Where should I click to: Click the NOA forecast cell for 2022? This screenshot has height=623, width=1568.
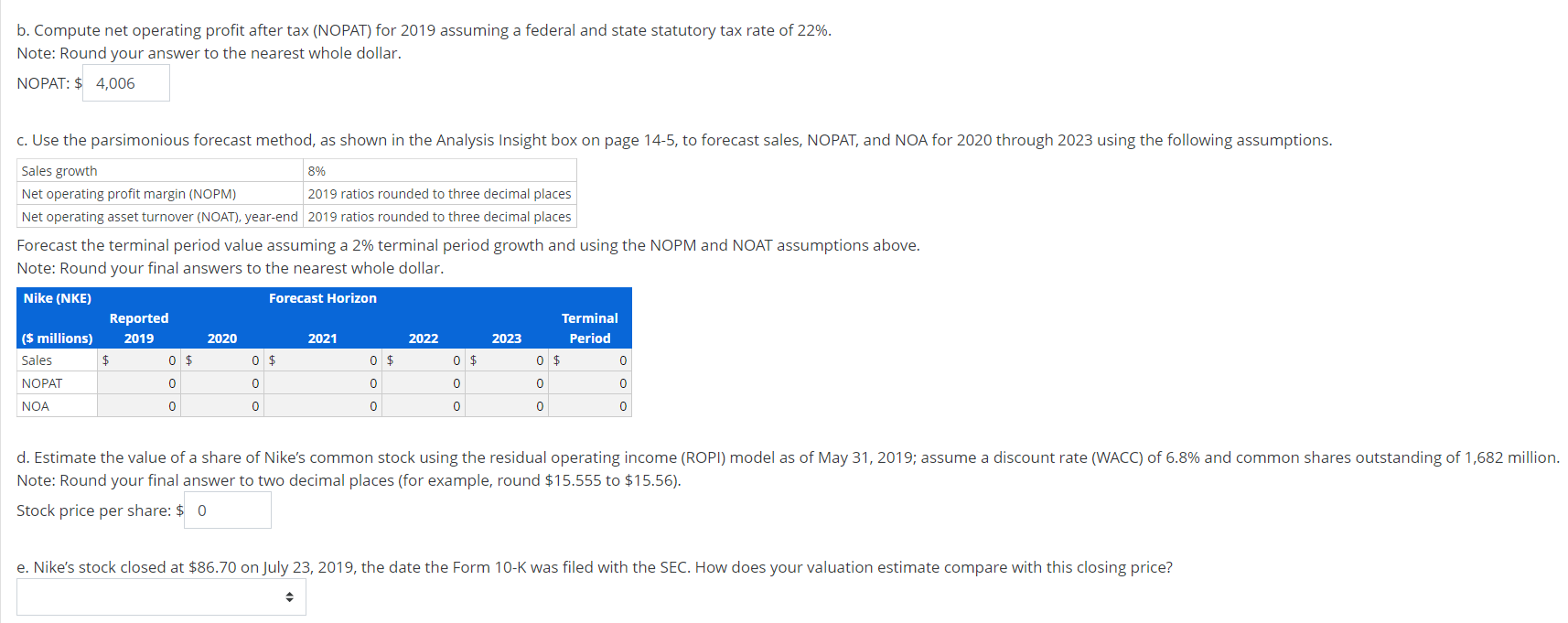pyautogui.click(x=430, y=405)
